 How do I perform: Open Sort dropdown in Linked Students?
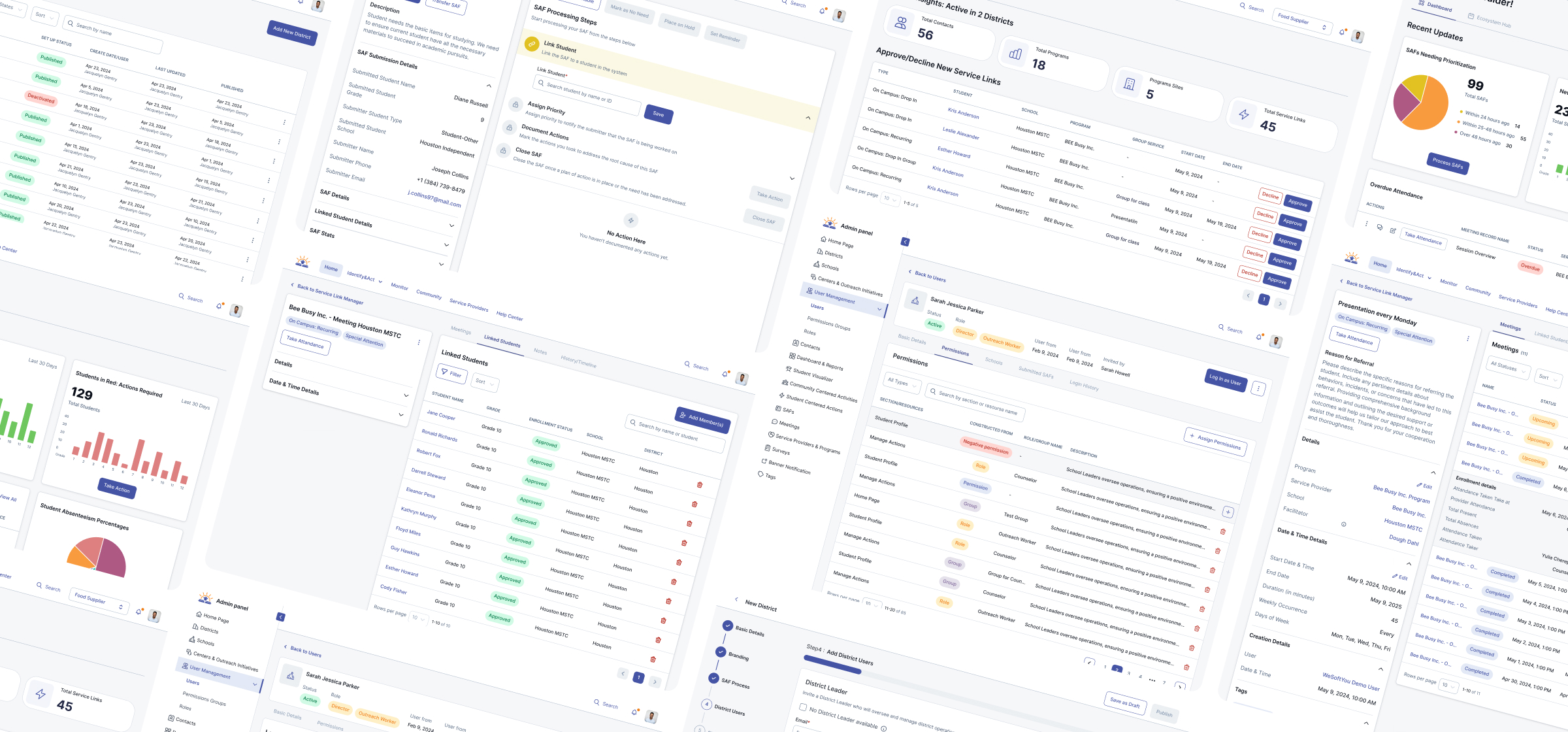click(x=484, y=382)
